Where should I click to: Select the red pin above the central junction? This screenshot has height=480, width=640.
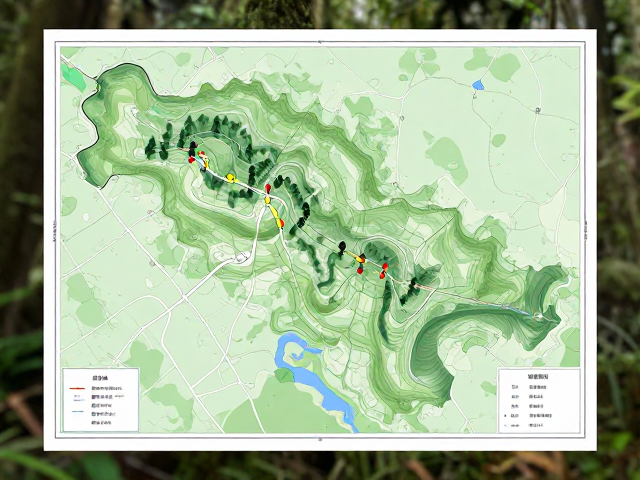(x=268, y=188)
